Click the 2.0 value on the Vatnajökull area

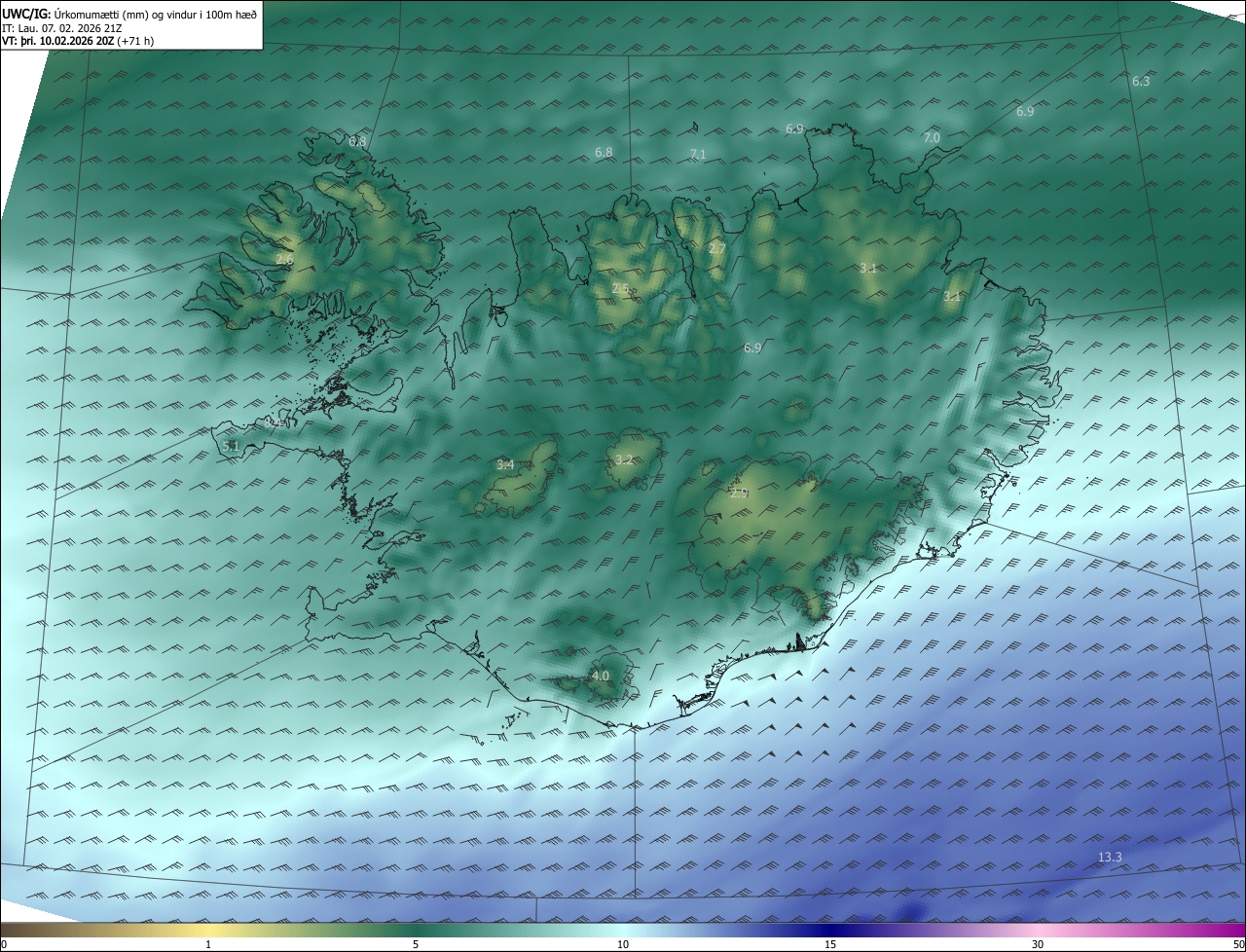[x=739, y=494]
